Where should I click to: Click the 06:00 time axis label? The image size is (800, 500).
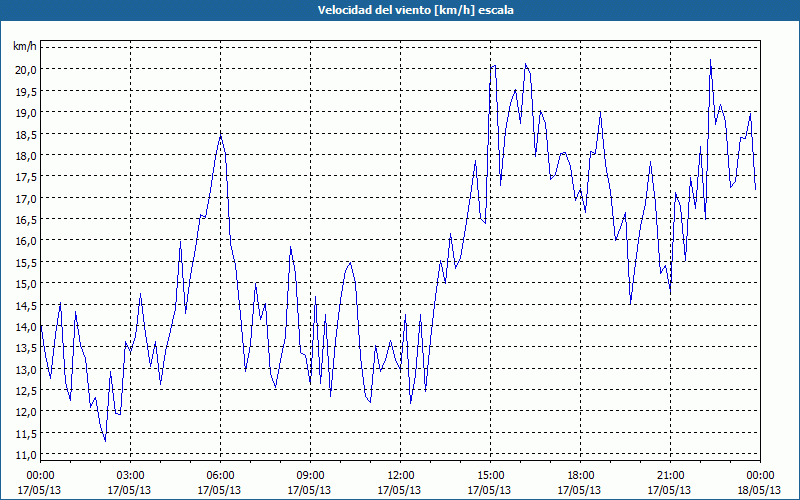pos(220,476)
